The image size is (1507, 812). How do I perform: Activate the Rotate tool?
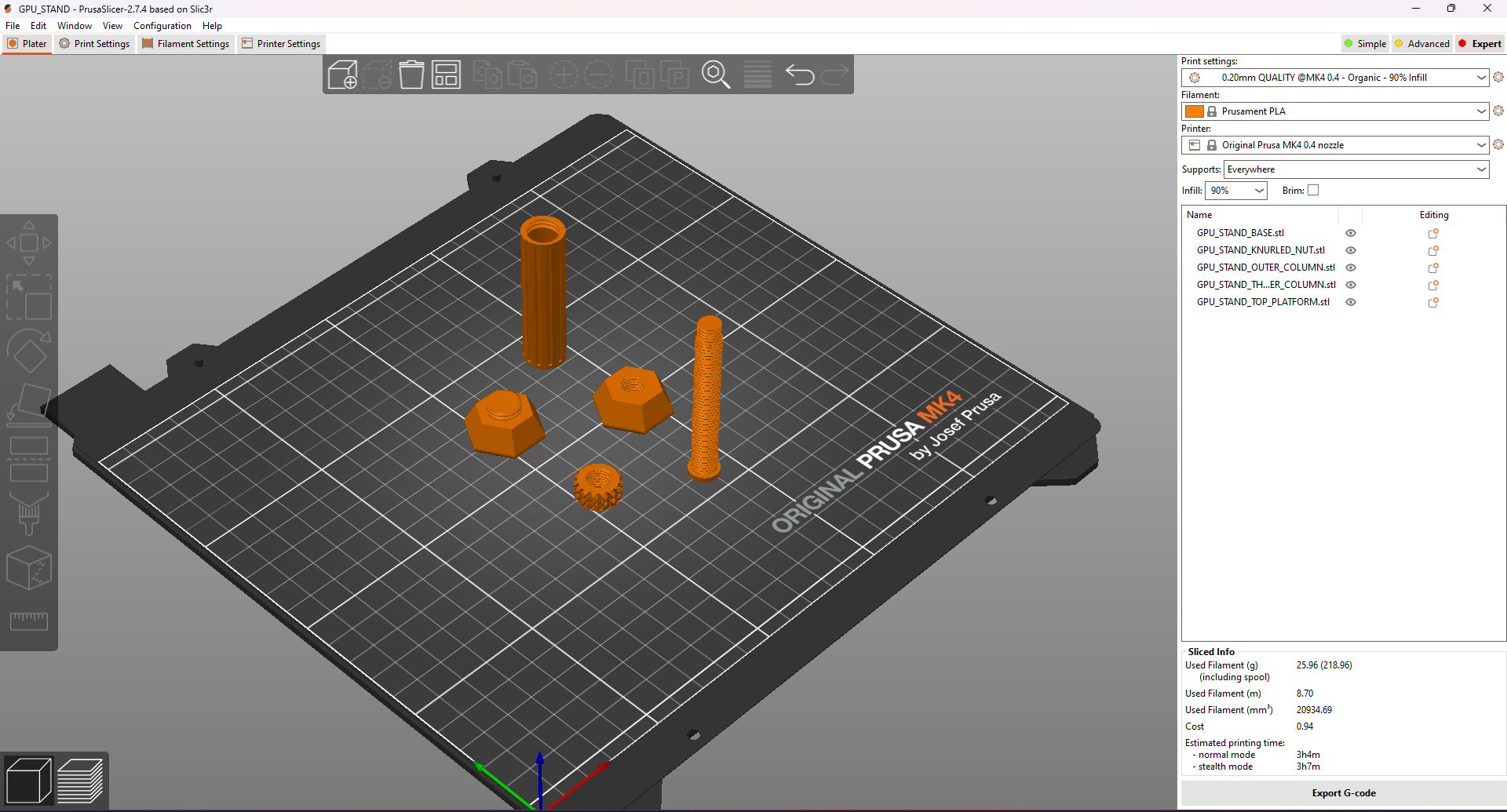[x=29, y=351]
